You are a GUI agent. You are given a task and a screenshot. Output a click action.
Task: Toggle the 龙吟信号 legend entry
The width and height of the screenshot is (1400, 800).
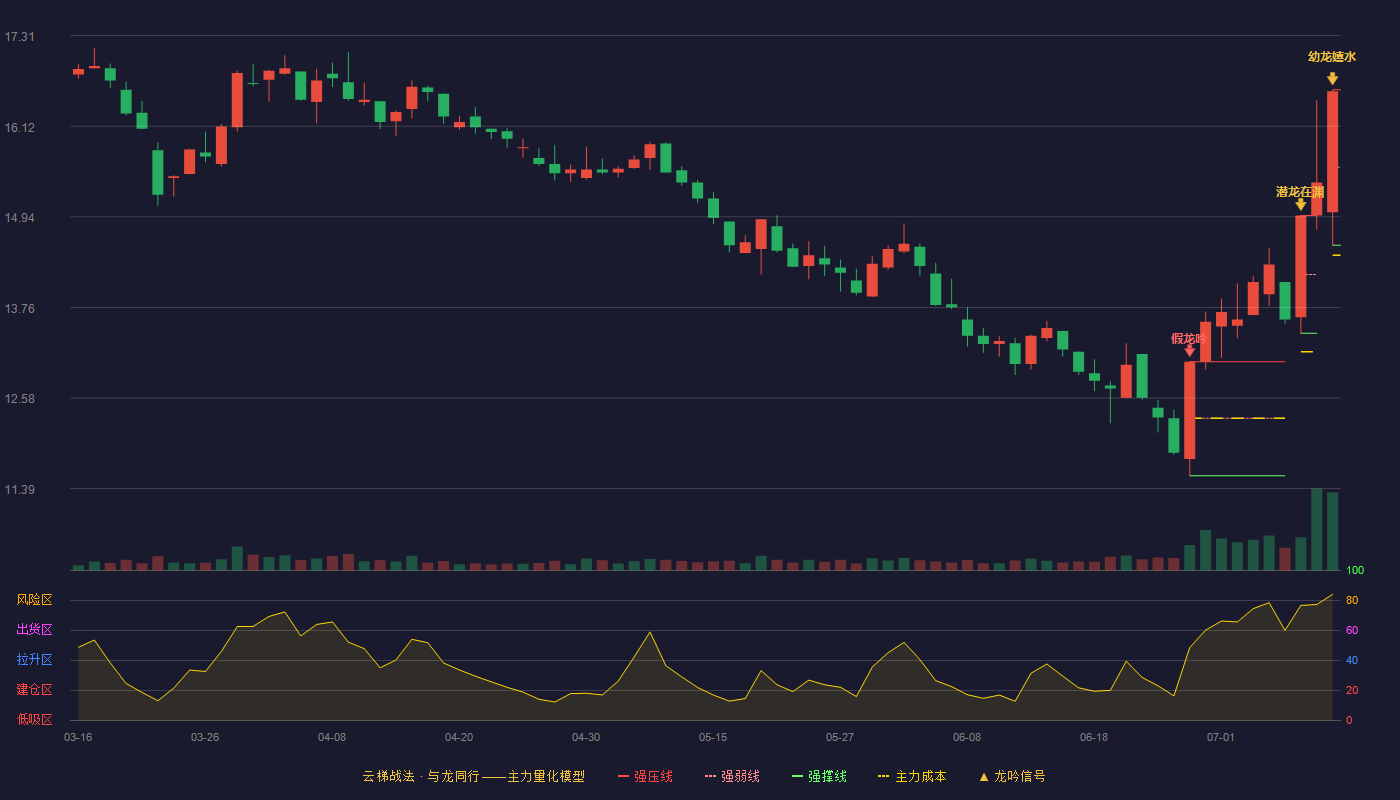click(x=1012, y=776)
